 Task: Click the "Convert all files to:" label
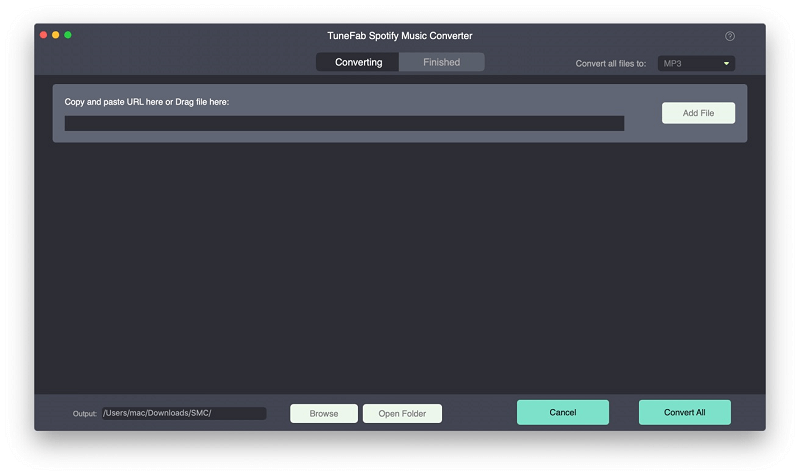point(610,64)
